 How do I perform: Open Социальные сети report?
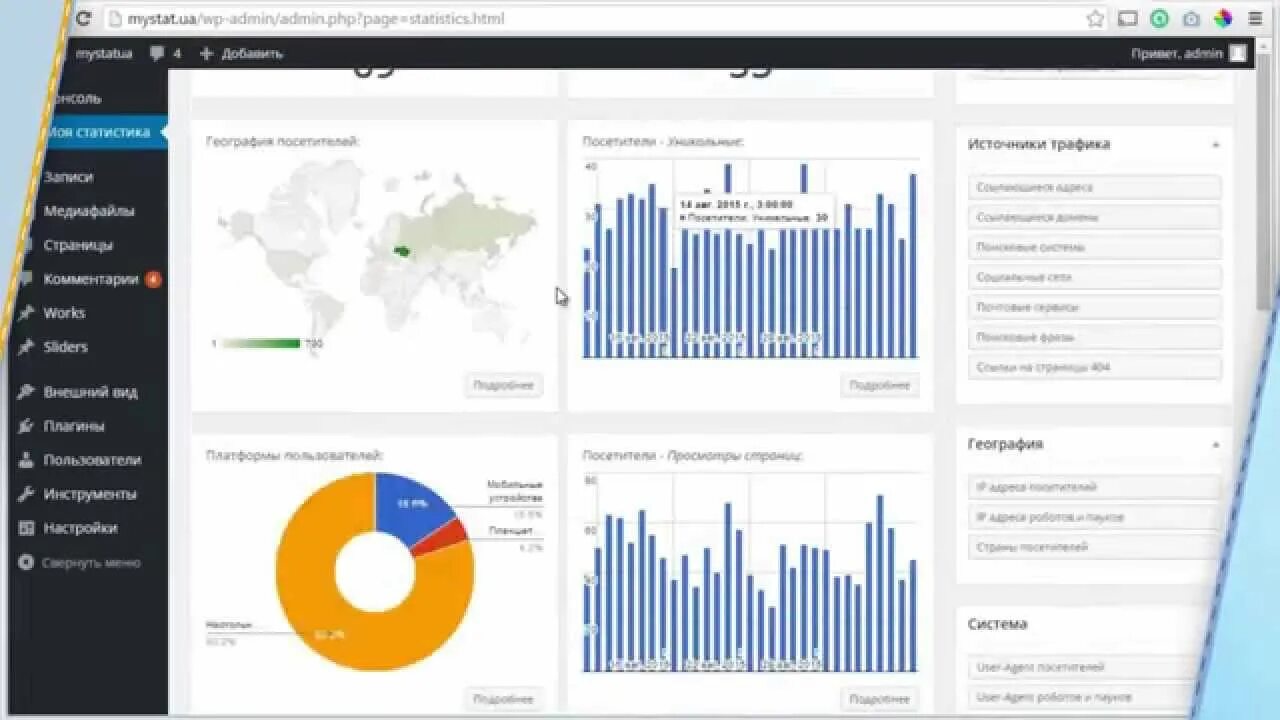pyautogui.click(x=1095, y=277)
